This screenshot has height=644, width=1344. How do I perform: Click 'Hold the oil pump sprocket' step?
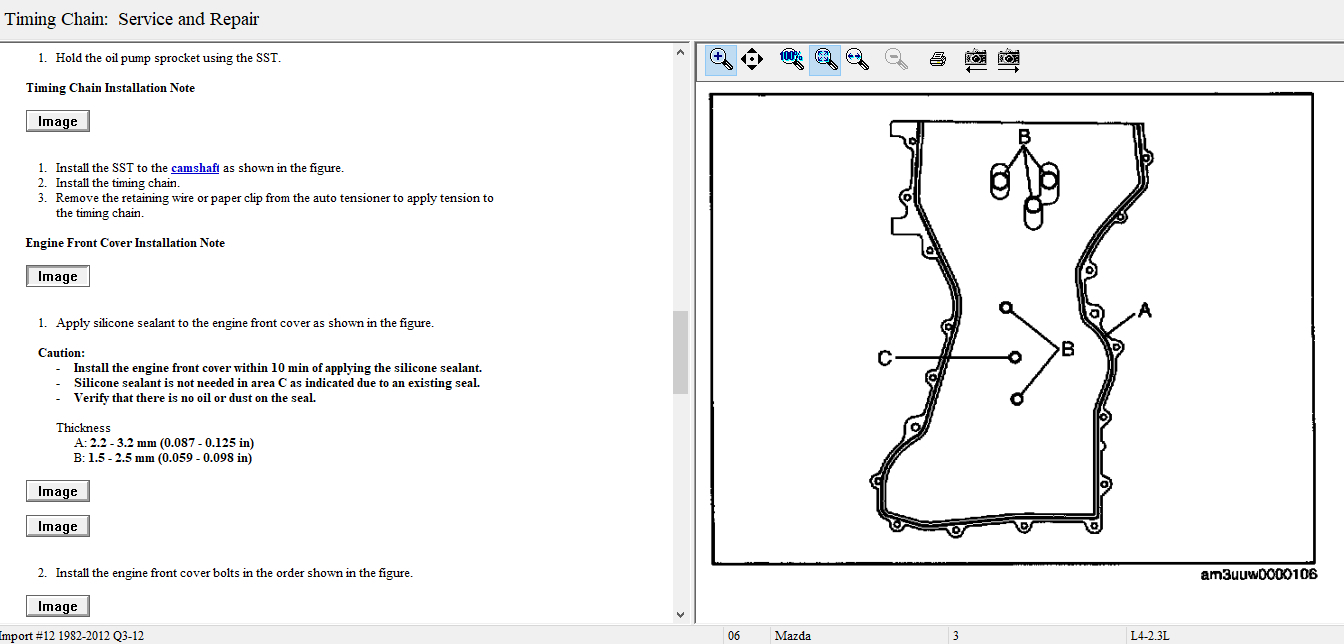click(x=168, y=58)
